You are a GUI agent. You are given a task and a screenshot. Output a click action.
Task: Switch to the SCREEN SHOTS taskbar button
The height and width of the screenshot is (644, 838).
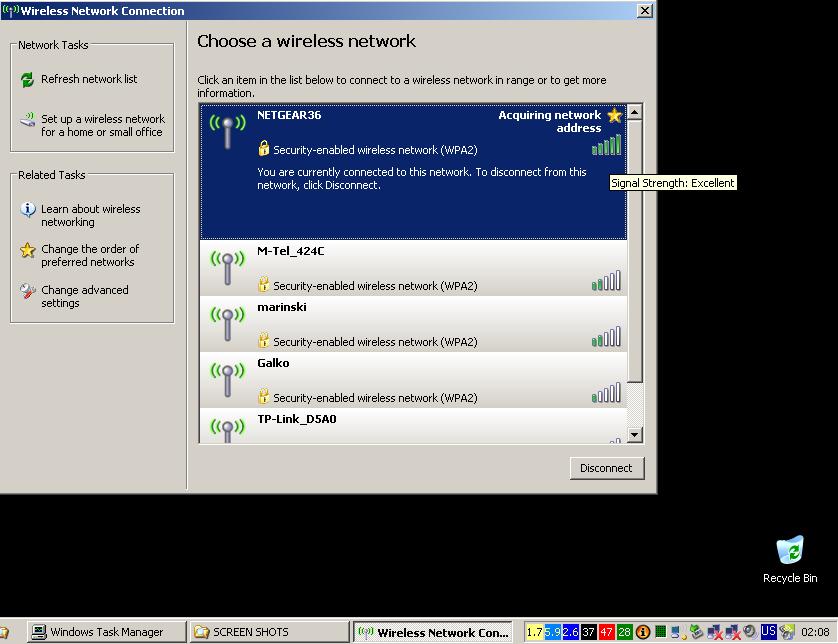click(x=269, y=632)
